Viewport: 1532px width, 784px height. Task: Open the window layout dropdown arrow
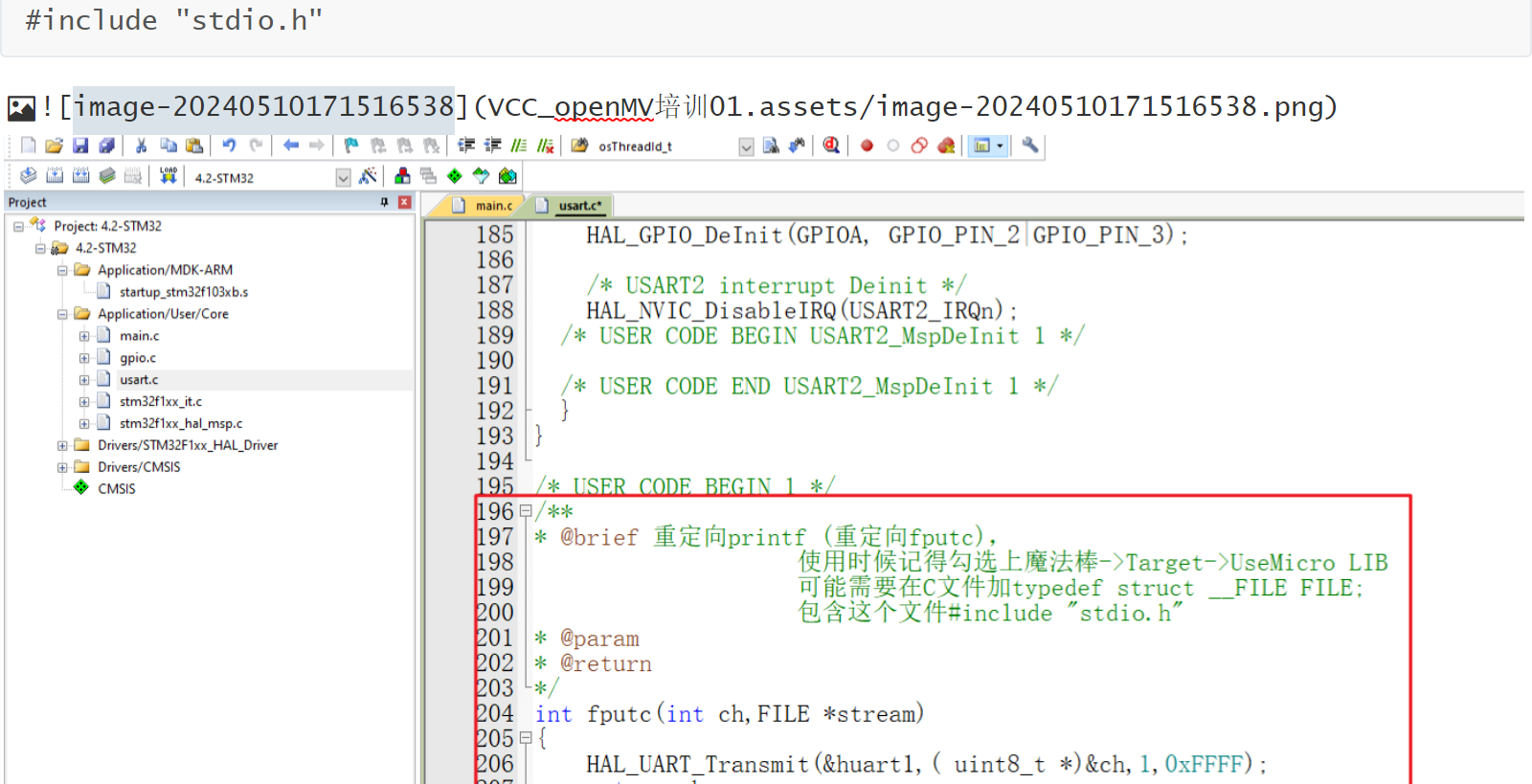[x=1001, y=146]
